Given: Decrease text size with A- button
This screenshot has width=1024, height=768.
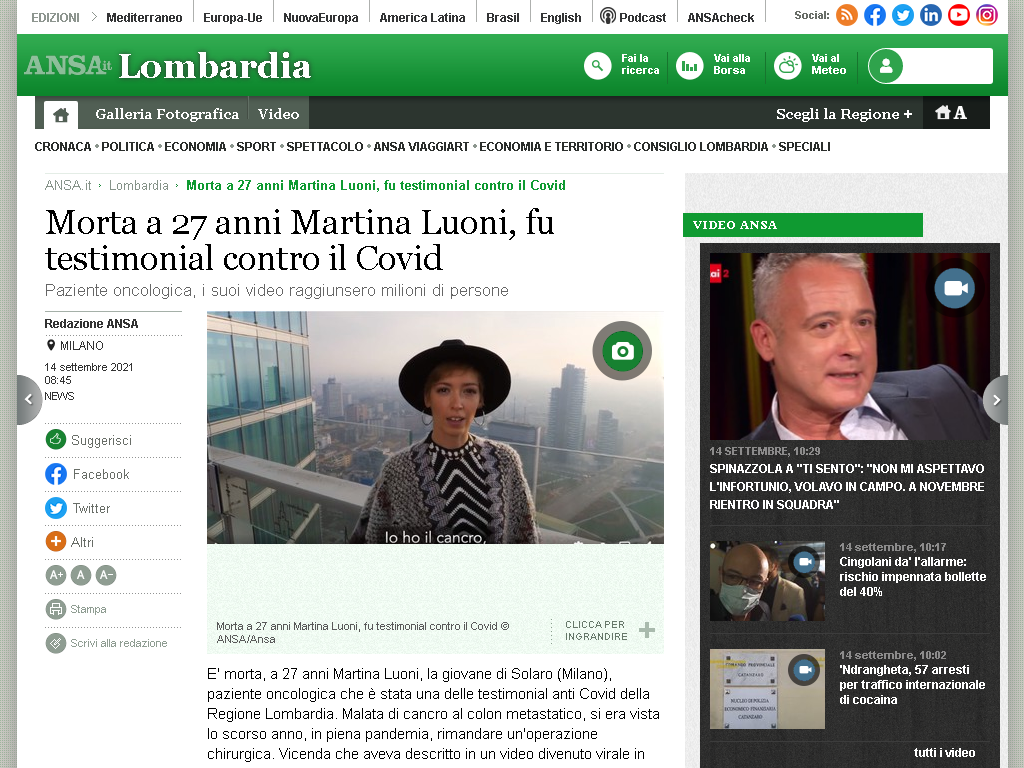Looking at the screenshot, I should click(106, 575).
